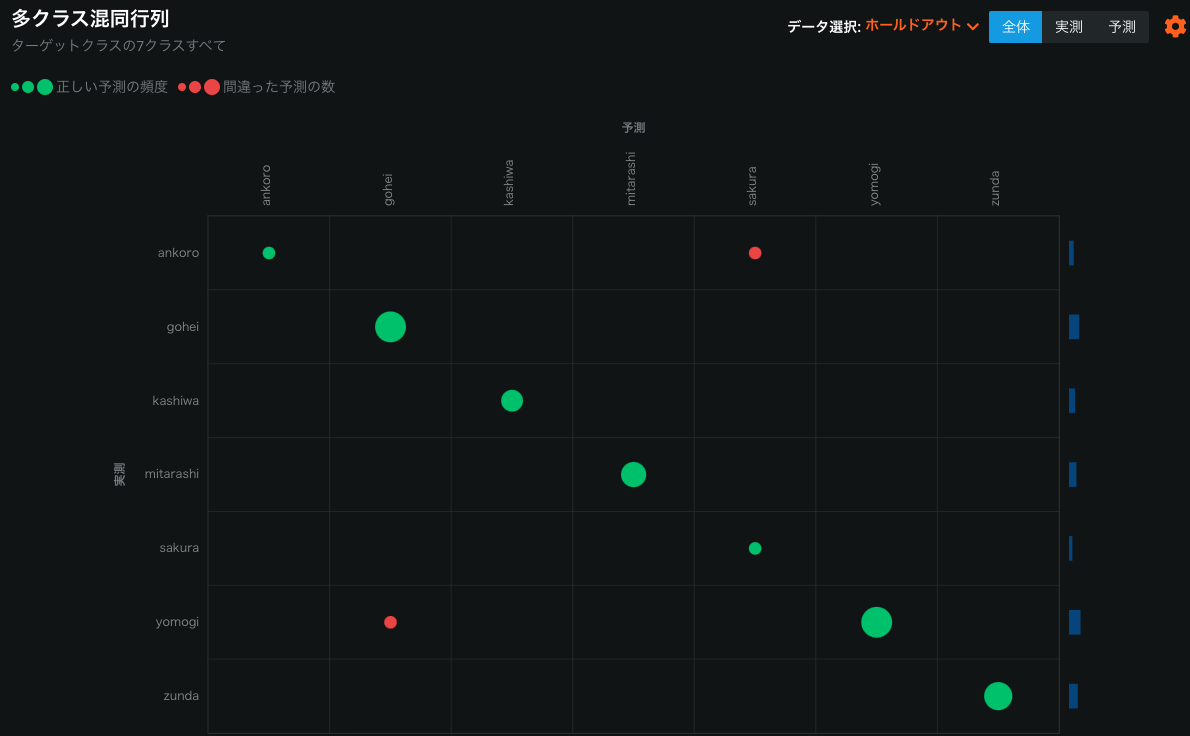Click the 正しい予測の頻度 legend label
1190x736 pixels.
pyautogui.click(x=112, y=86)
